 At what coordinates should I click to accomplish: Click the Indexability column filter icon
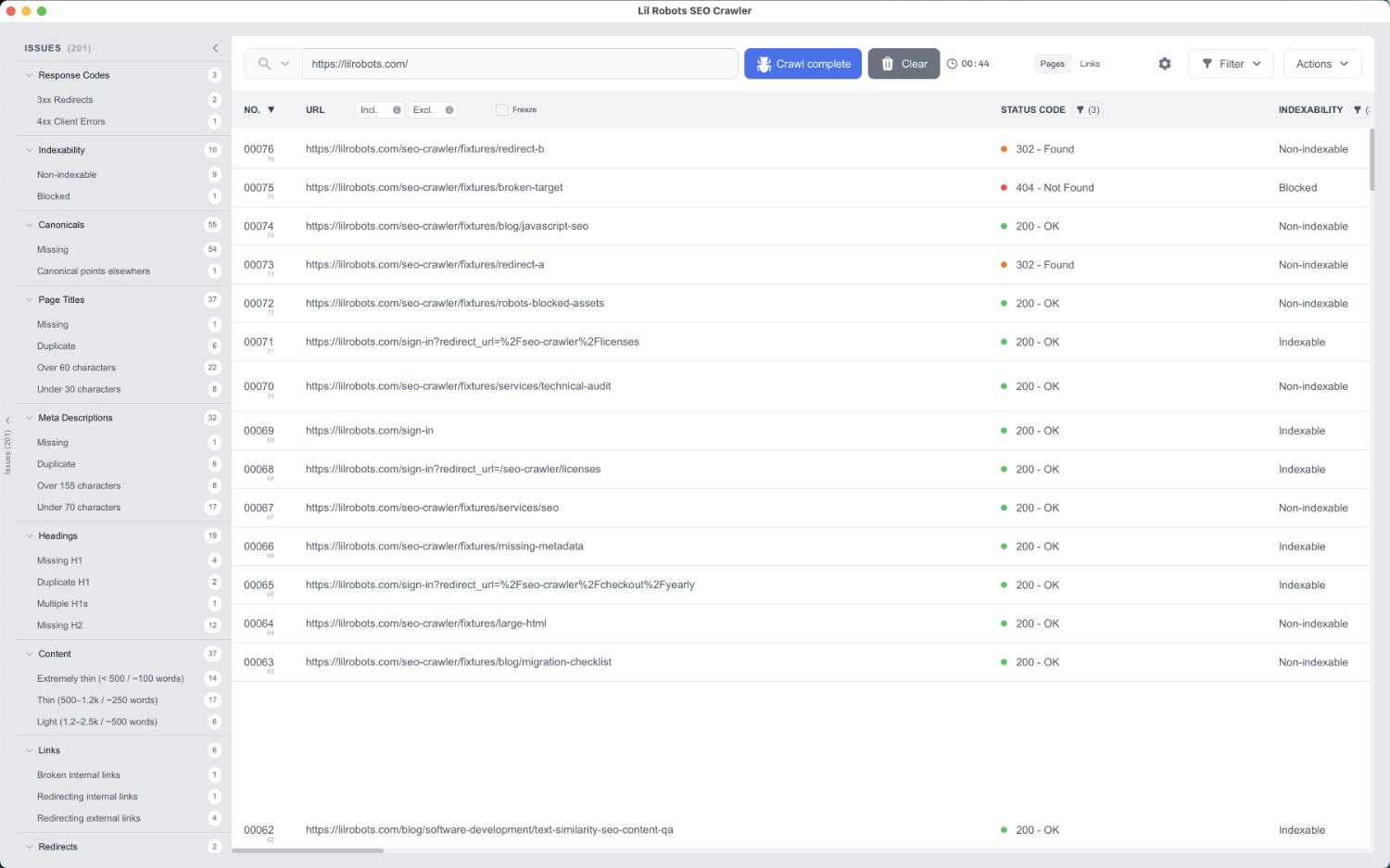pos(1358,110)
